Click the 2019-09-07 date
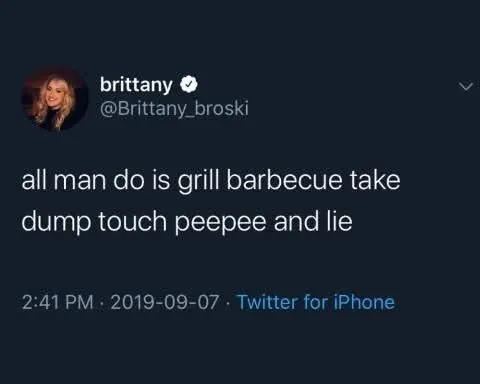 pos(165,302)
